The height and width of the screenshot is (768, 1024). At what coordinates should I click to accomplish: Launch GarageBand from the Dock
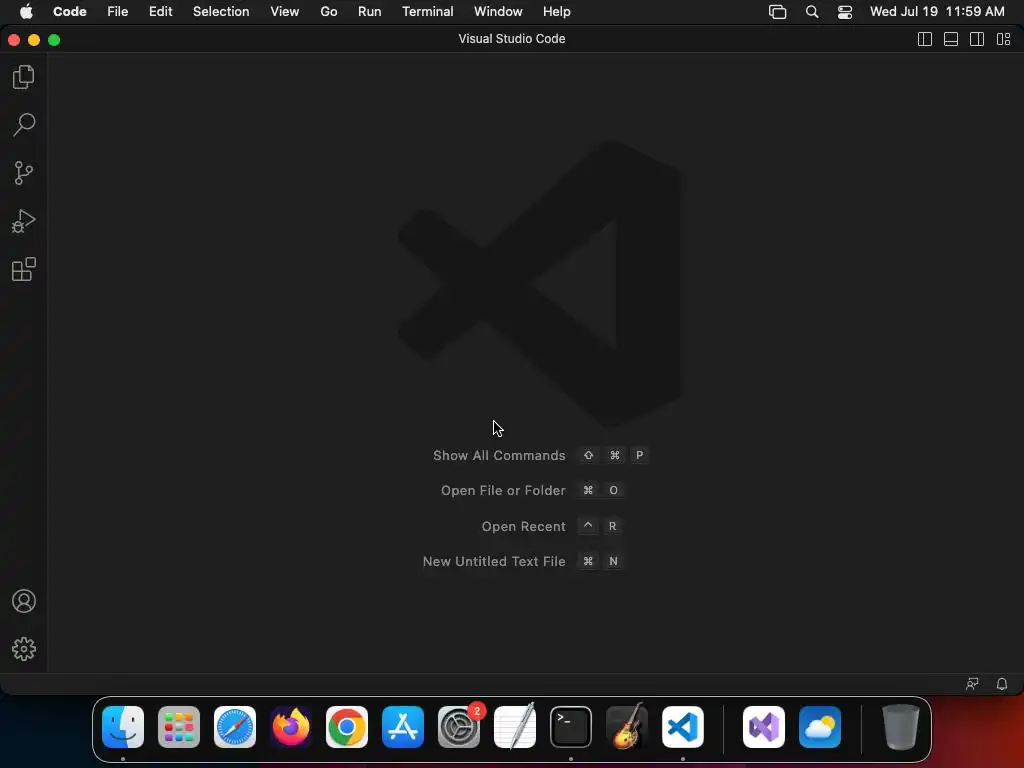(627, 727)
